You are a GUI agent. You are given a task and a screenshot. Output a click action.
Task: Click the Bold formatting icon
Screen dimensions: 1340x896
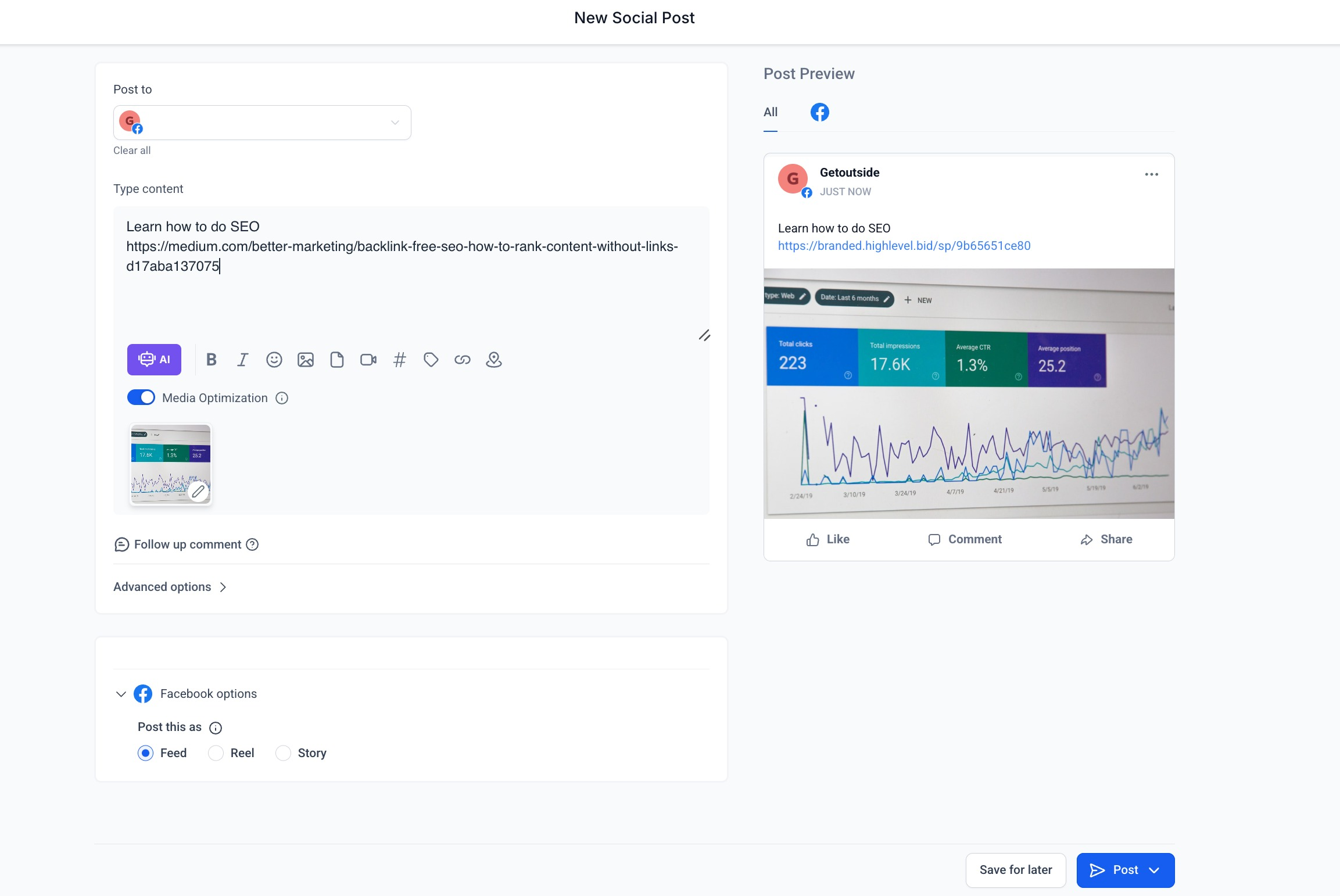212,360
